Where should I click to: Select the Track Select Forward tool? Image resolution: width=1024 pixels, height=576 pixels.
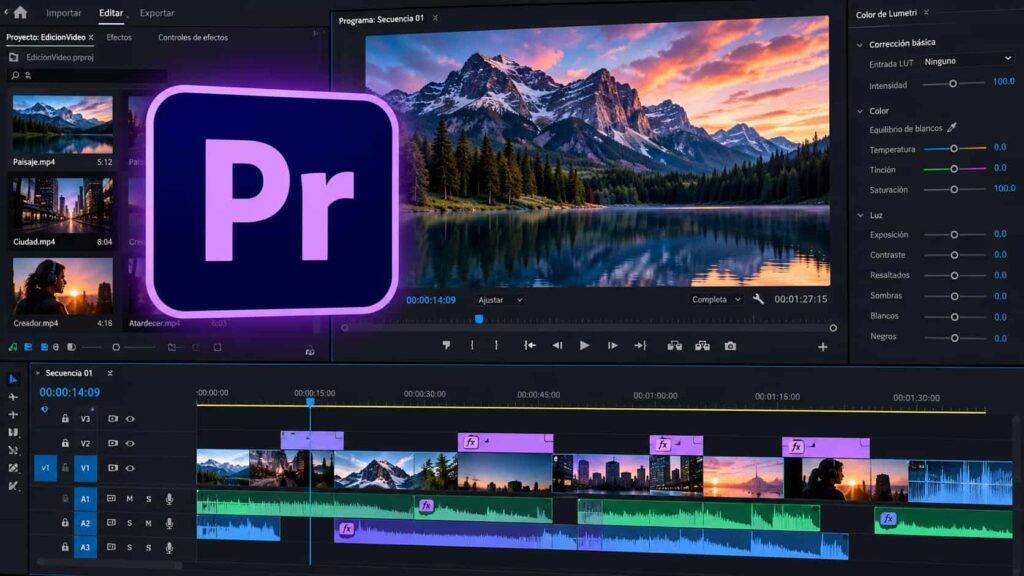[x=13, y=397]
